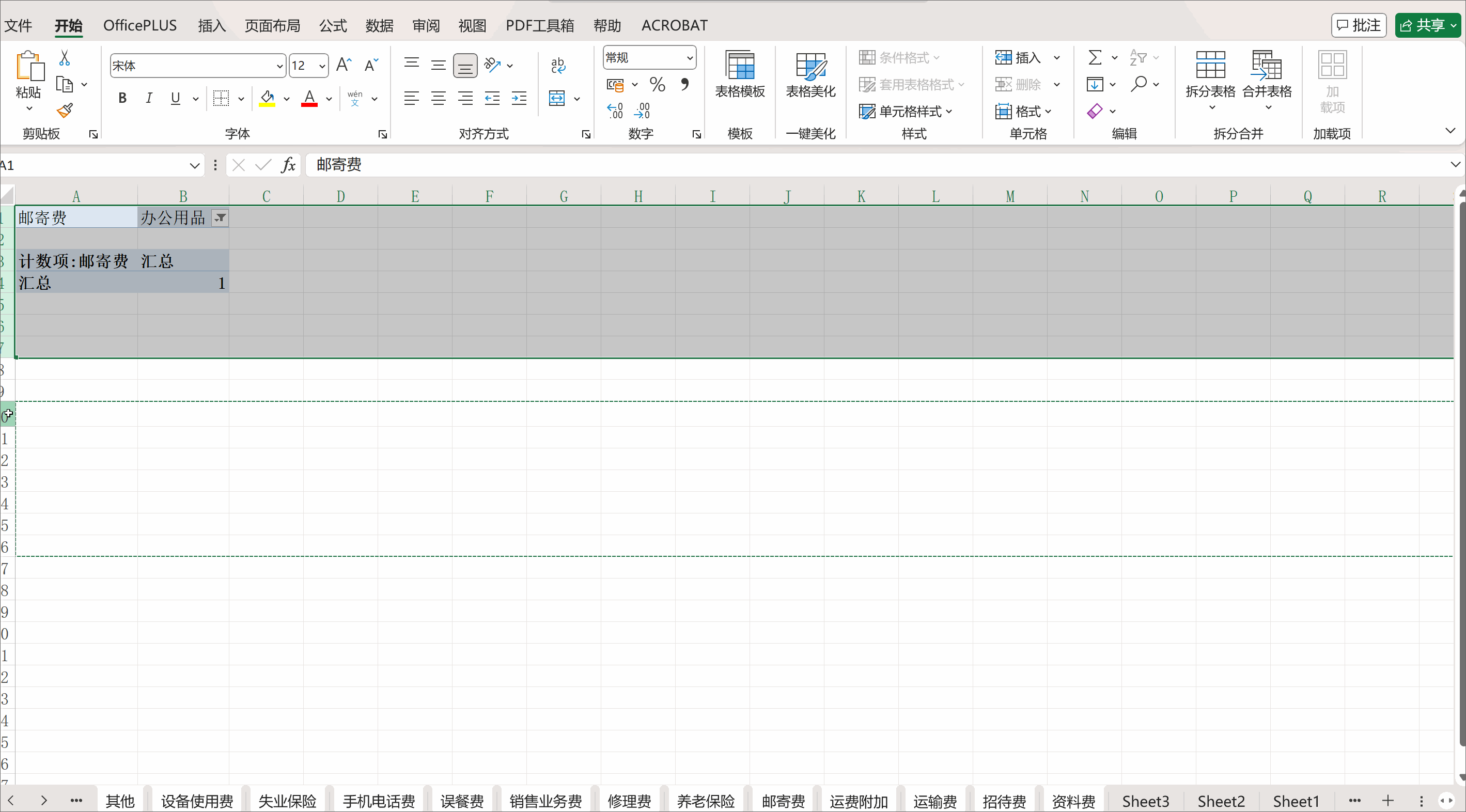Expand the number format 常规 dropdown
1466x812 pixels.
[x=689, y=57]
